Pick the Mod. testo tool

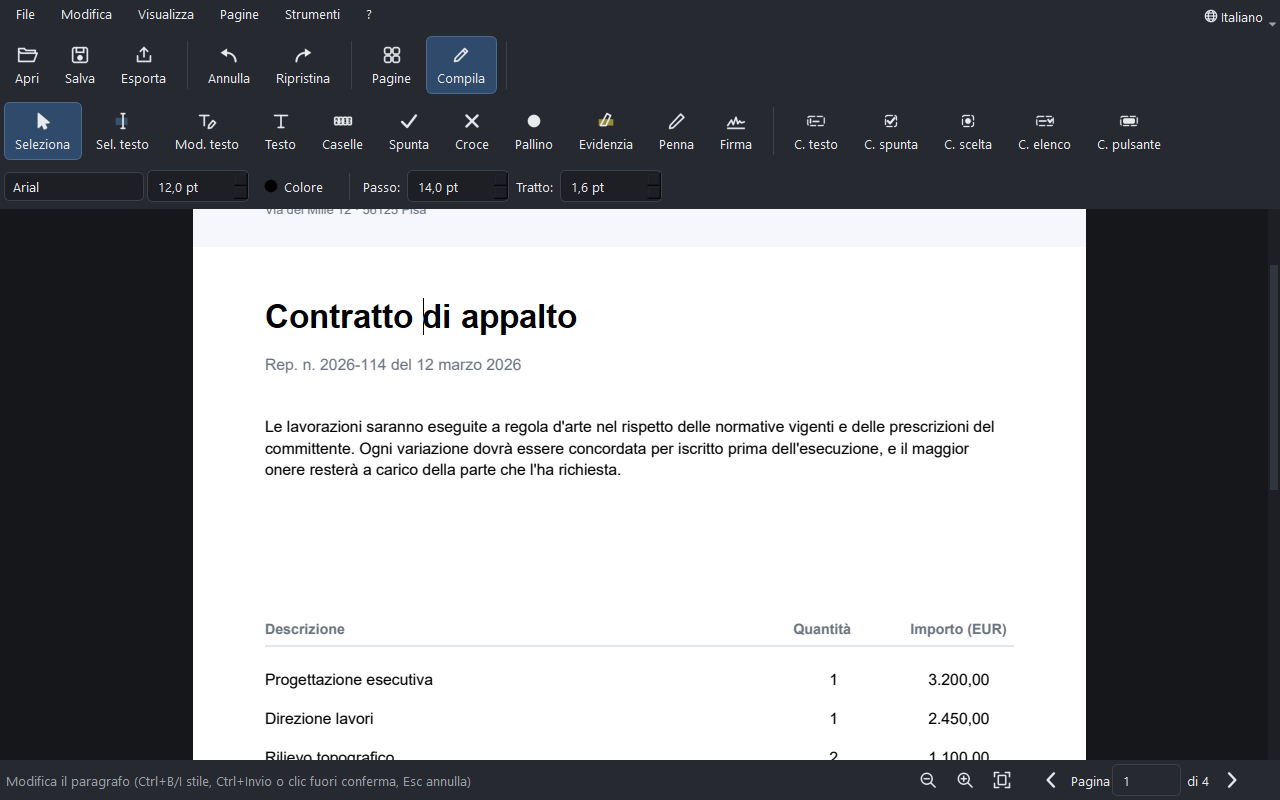click(207, 131)
